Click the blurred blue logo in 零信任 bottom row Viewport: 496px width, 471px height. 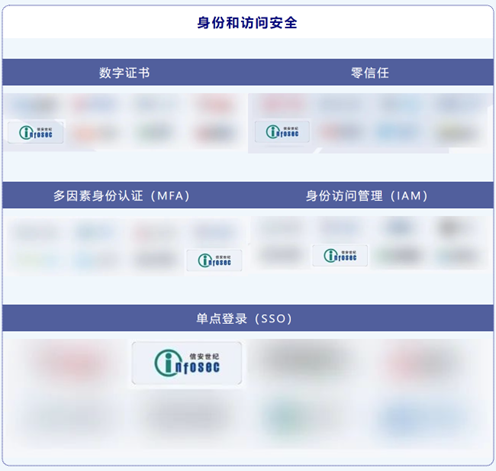(397, 133)
